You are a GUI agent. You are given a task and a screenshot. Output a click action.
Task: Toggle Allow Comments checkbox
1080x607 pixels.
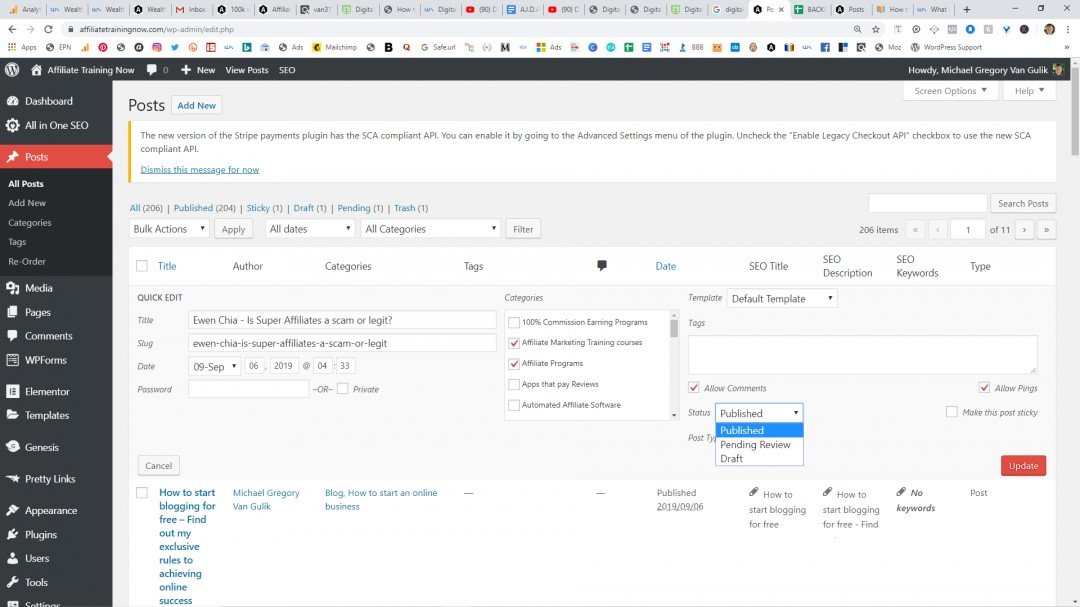[x=694, y=388]
